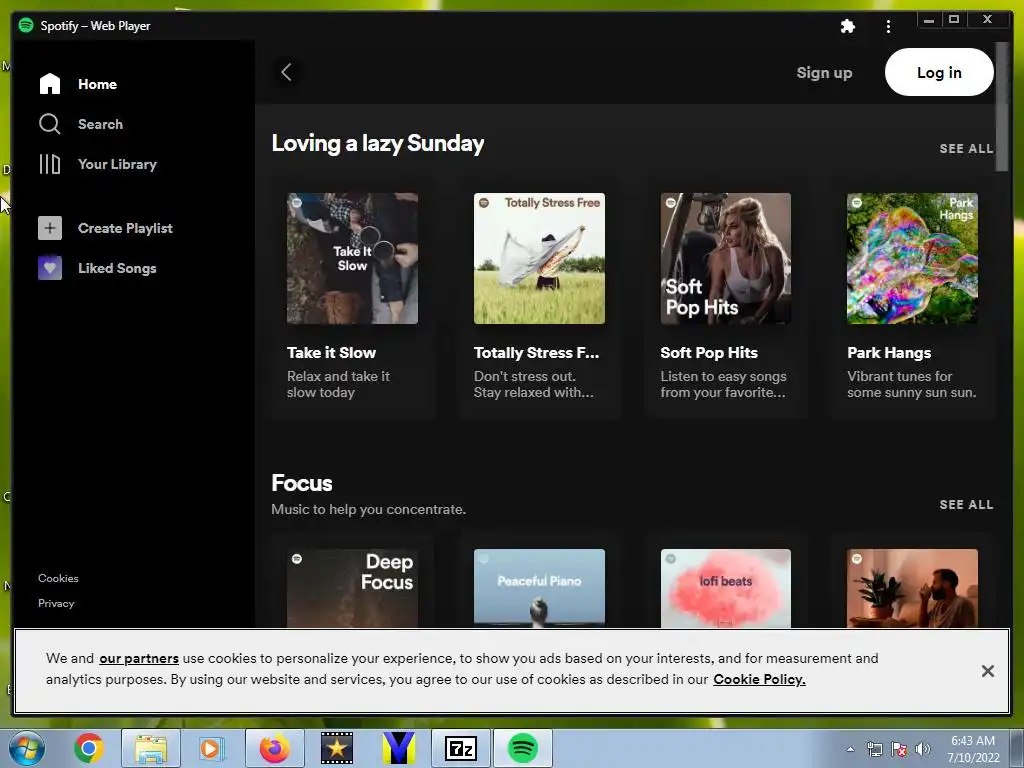This screenshot has width=1024, height=768.
Task: Click 'Relax and take it slow today'
Action: coord(338,384)
